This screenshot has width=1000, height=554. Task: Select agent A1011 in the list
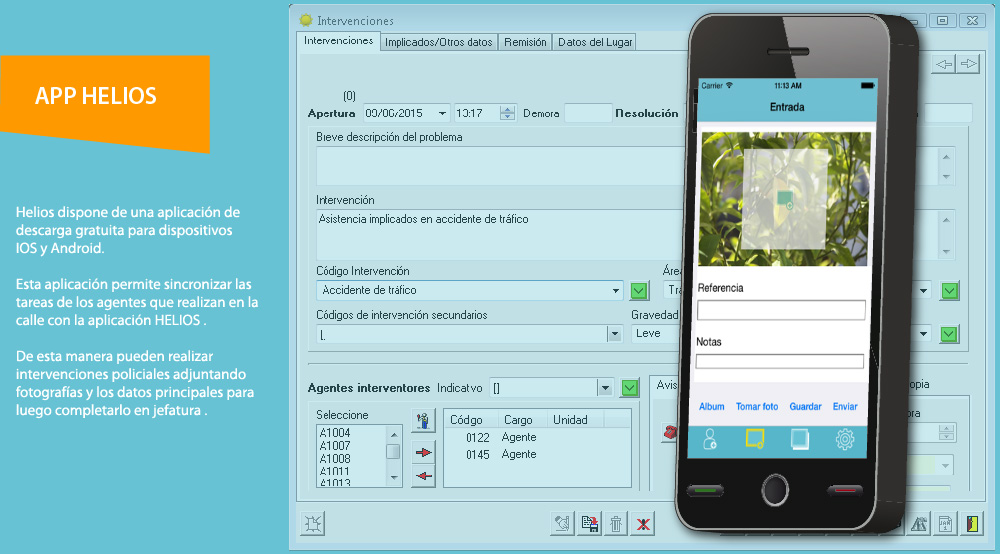pyautogui.click(x=335, y=472)
